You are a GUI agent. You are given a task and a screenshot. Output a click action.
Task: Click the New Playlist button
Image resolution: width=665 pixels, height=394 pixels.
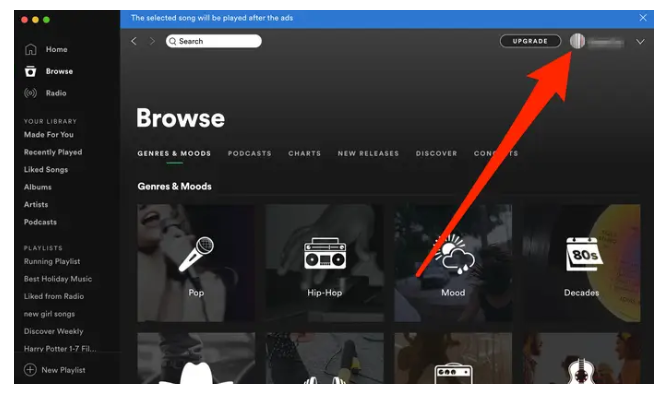pyautogui.click(x=55, y=370)
